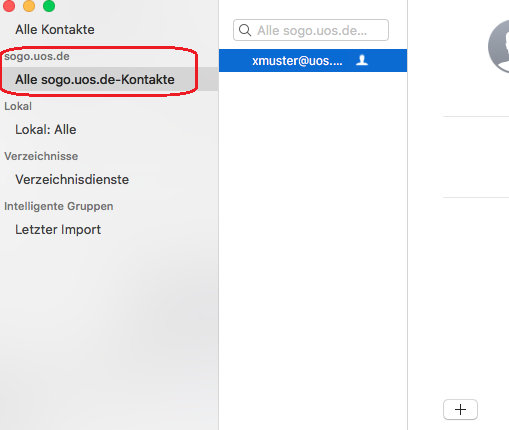Image resolution: width=509 pixels, height=430 pixels.
Task: Open Verzeichnisdienste in the sidebar
Action: (x=72, y=179)
